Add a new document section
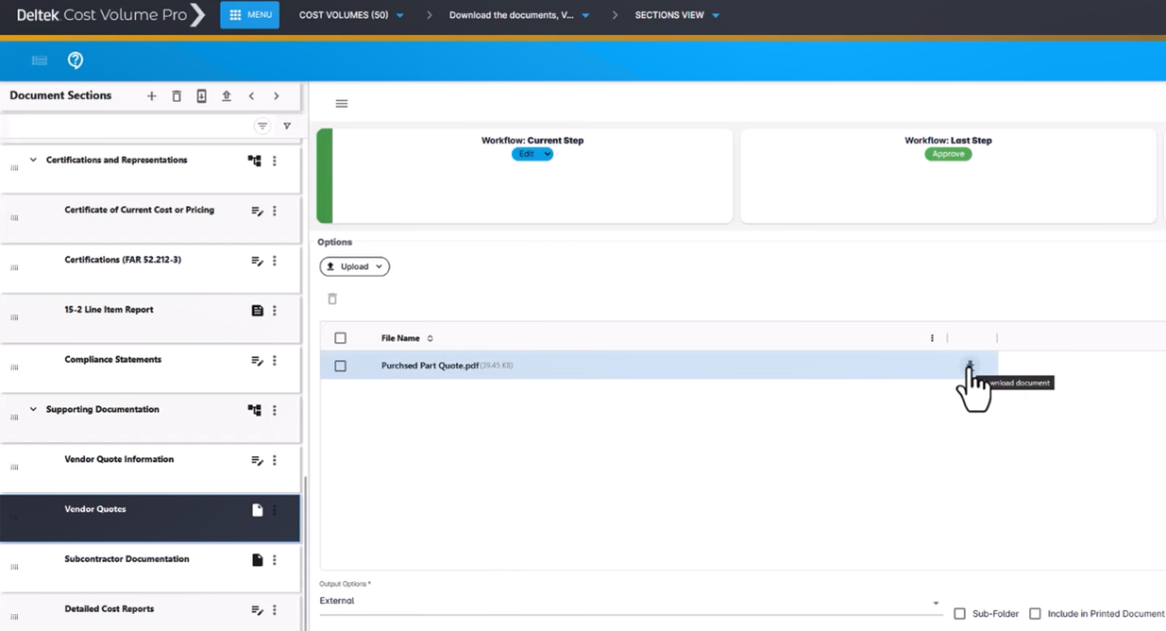Viewport: 1166px width, 631px height. pos(151,96)
